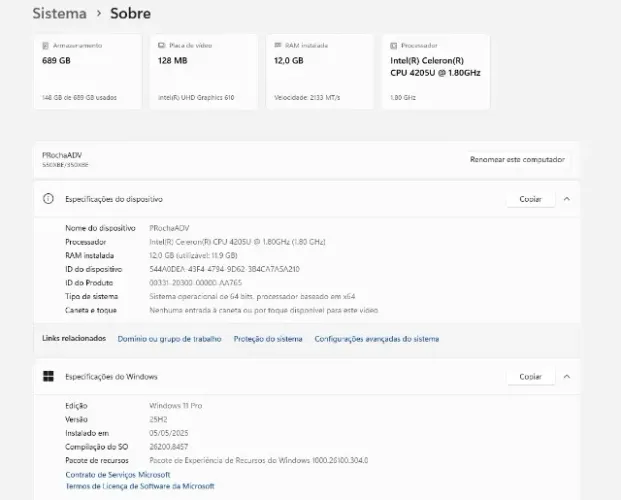Open Termos de Licença de Software link
Viewport: 621px width, 500px height.
click(x=140, y=486)
